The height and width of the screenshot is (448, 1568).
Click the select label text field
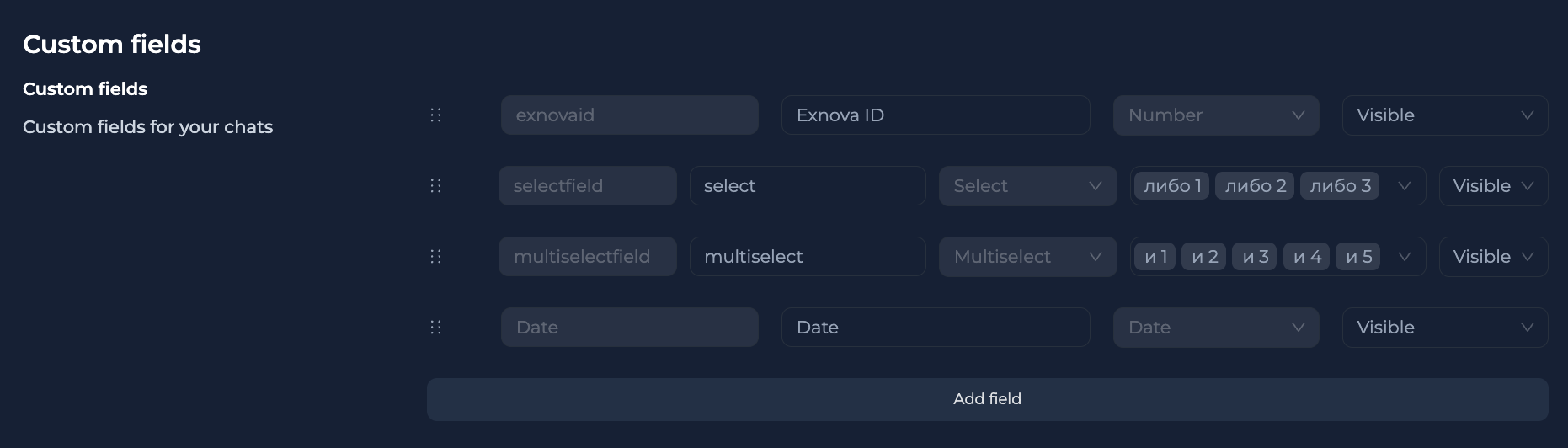(807, 186)
